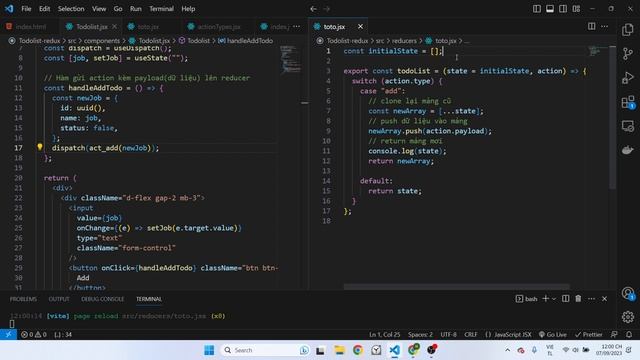The image size is (640, 360).
Task: Create a new terminal with plus icon
Action: click(546, 299)
